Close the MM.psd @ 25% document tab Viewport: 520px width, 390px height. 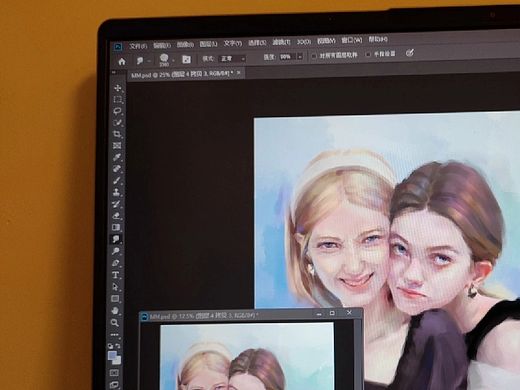239,72
